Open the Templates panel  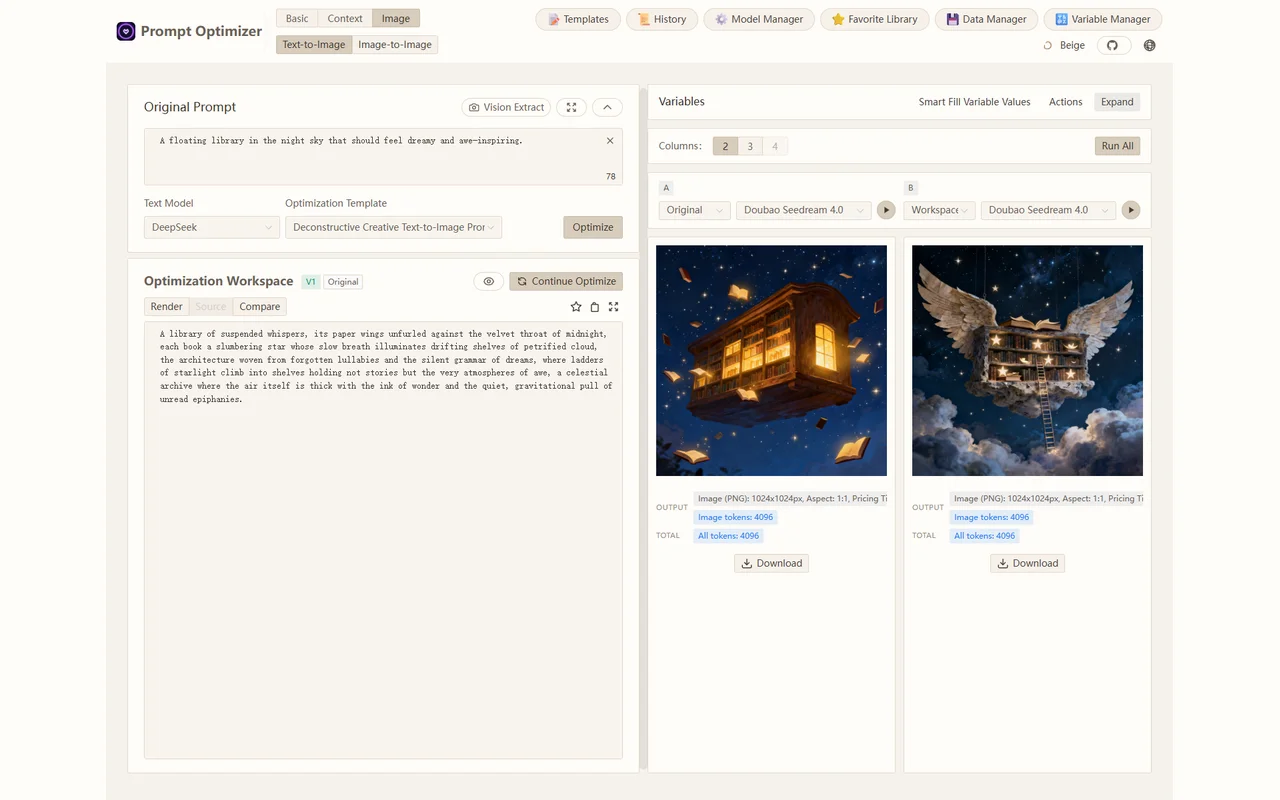point(578,19)
